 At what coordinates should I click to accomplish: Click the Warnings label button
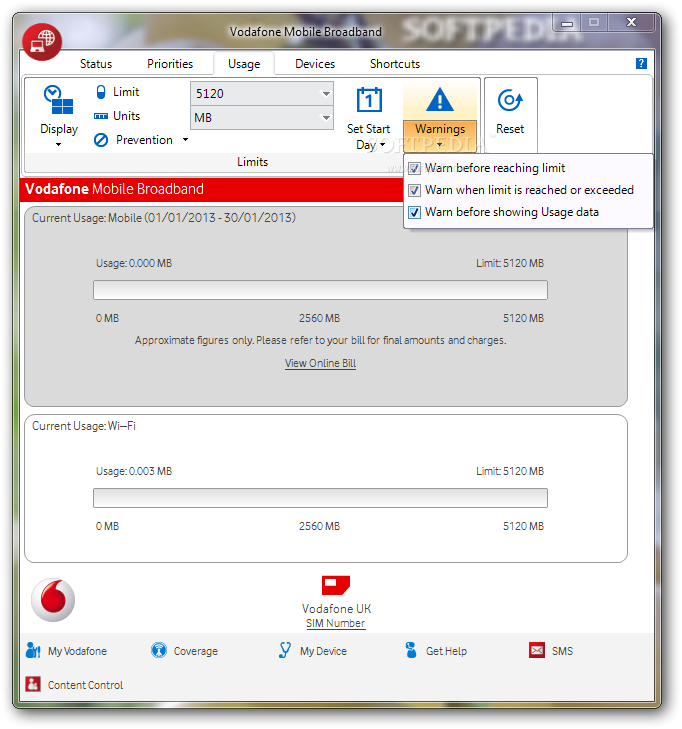pos(440,129)
